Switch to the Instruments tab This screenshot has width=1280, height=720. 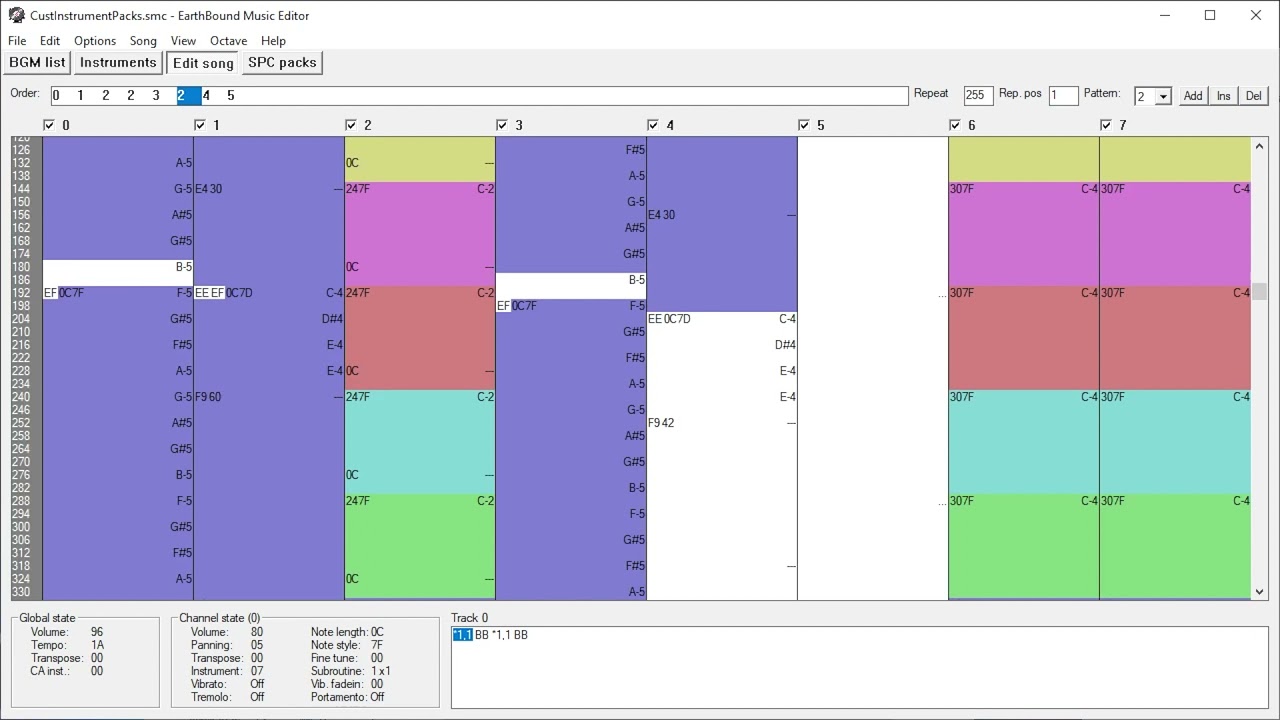click(x=118, y=62)
